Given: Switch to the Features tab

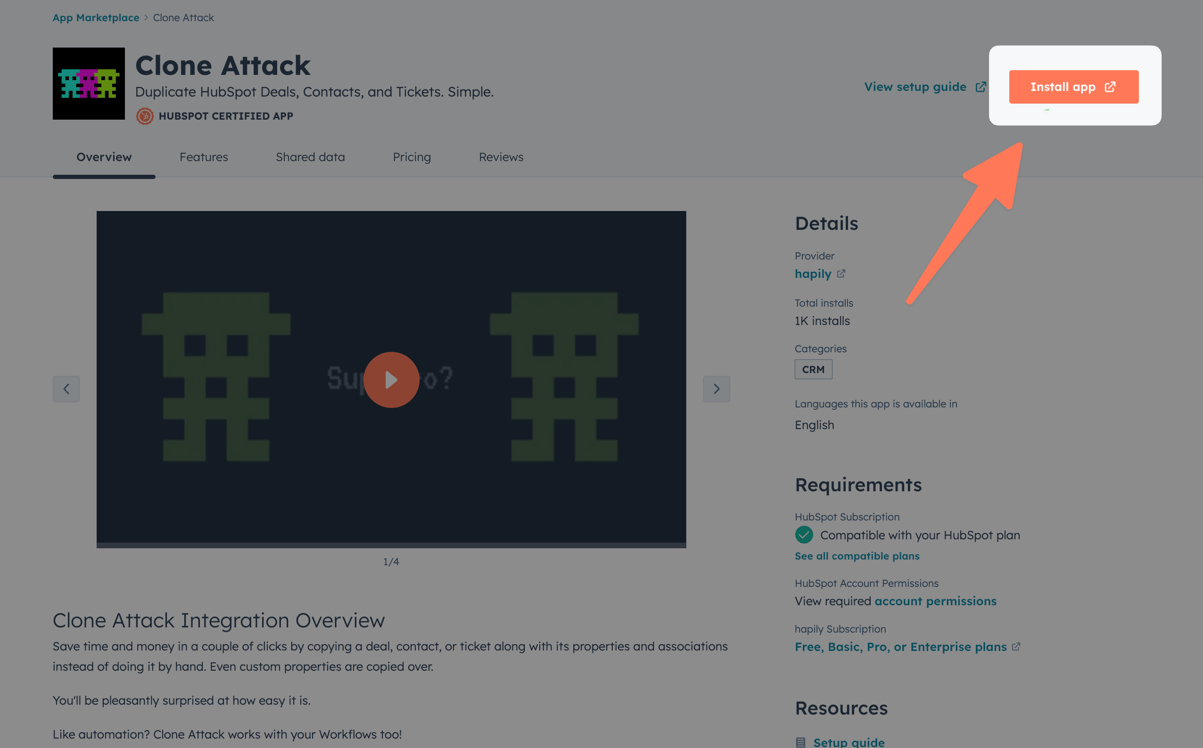Looking at the screenshot, I should [x=204, y=157].
